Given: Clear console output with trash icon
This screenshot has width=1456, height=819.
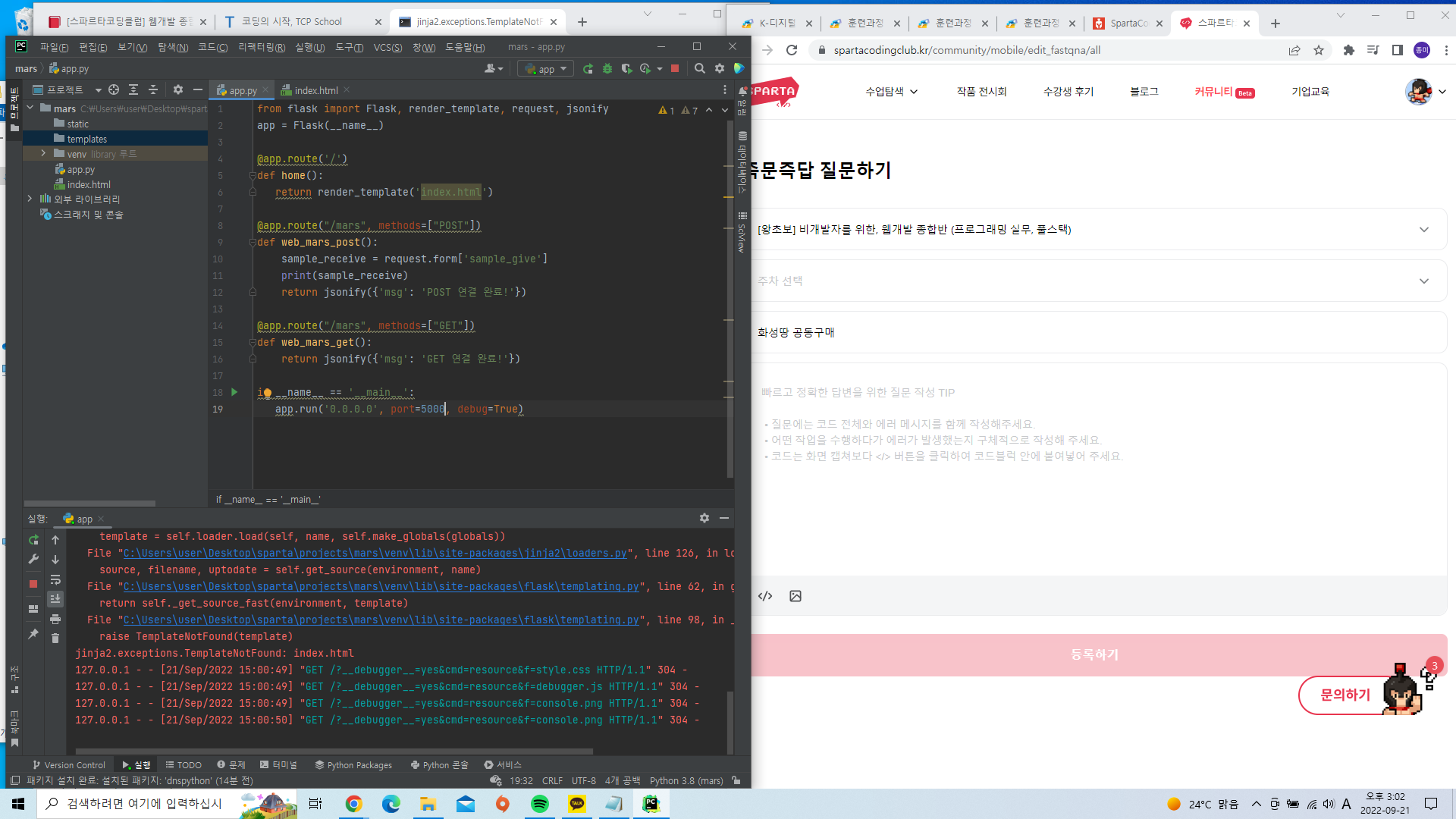Looking at the screenshot, I should [55, 639].
